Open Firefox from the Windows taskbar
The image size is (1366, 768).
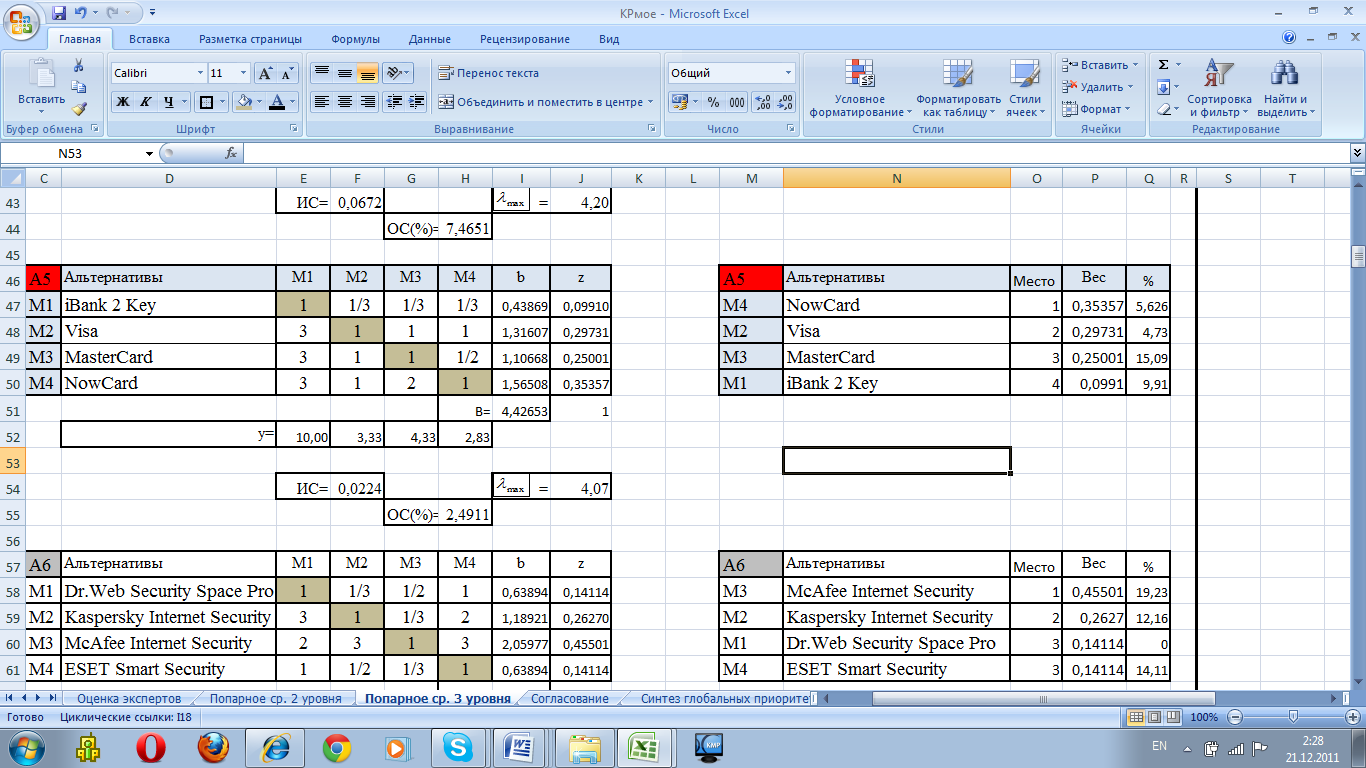213,746
